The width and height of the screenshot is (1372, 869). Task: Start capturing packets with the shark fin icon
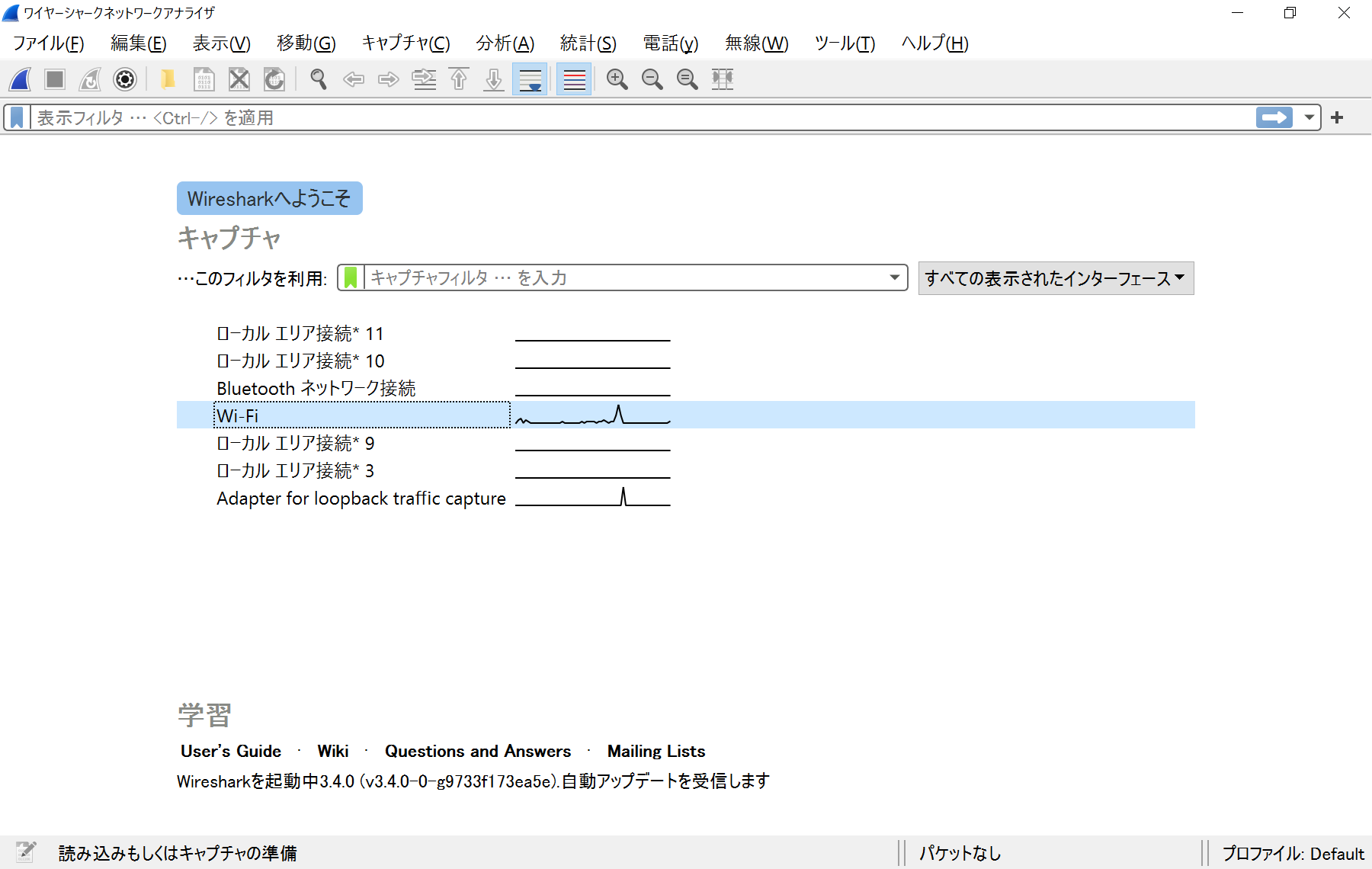click(21, 79)
